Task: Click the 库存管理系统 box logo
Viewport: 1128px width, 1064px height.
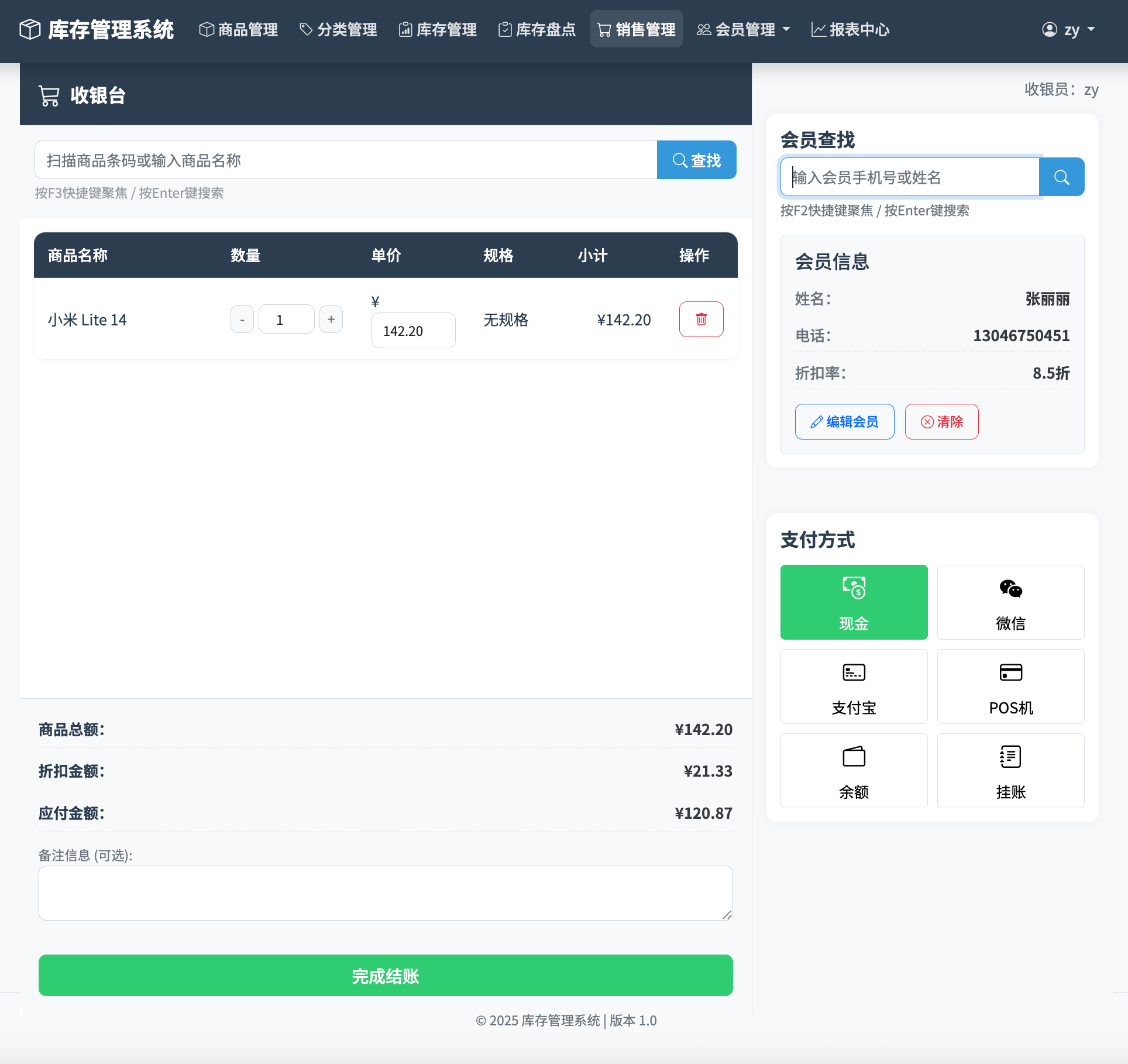Action: tap(30, 29)
